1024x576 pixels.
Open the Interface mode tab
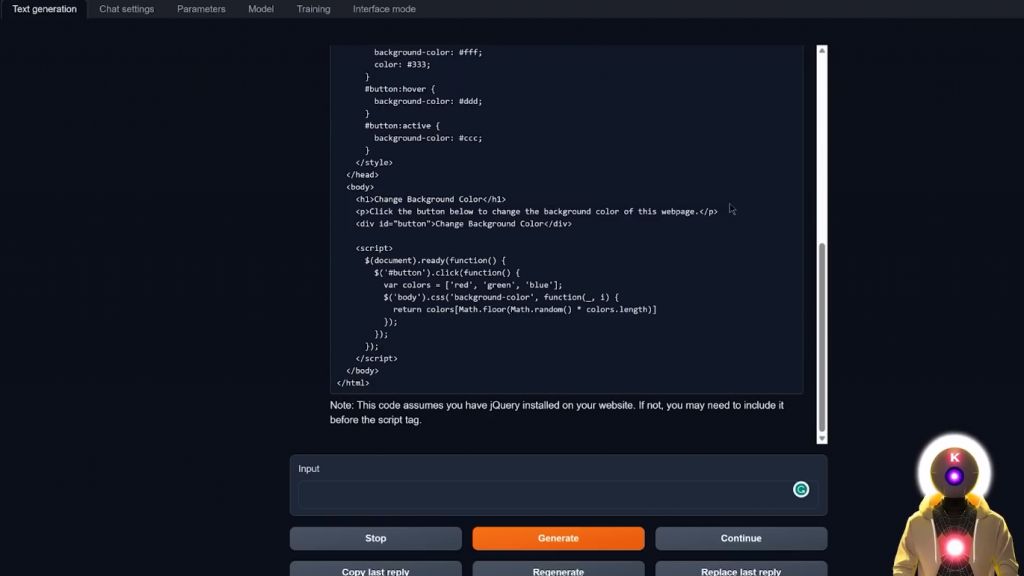click(x=384, y=9)
